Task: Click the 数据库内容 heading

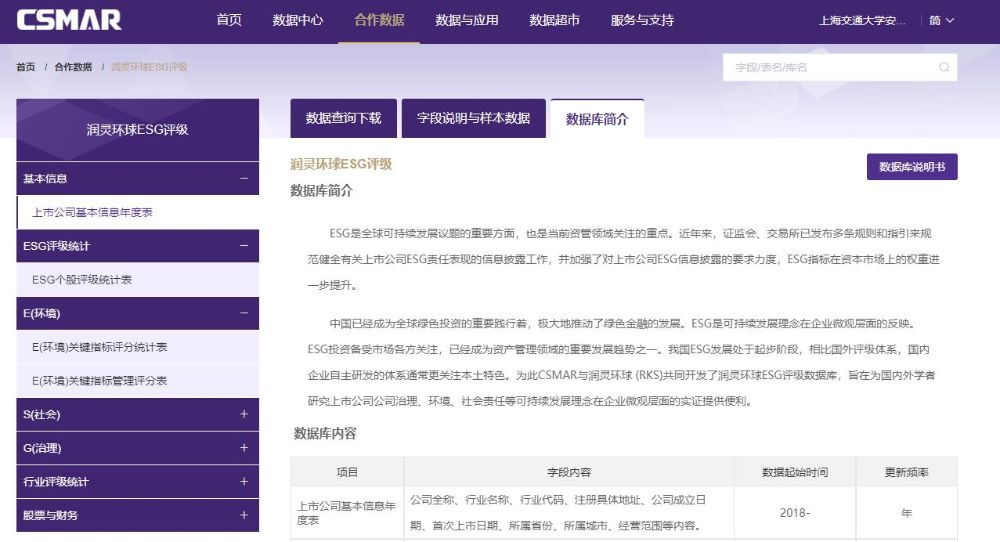Action: (x=325, y=434)
